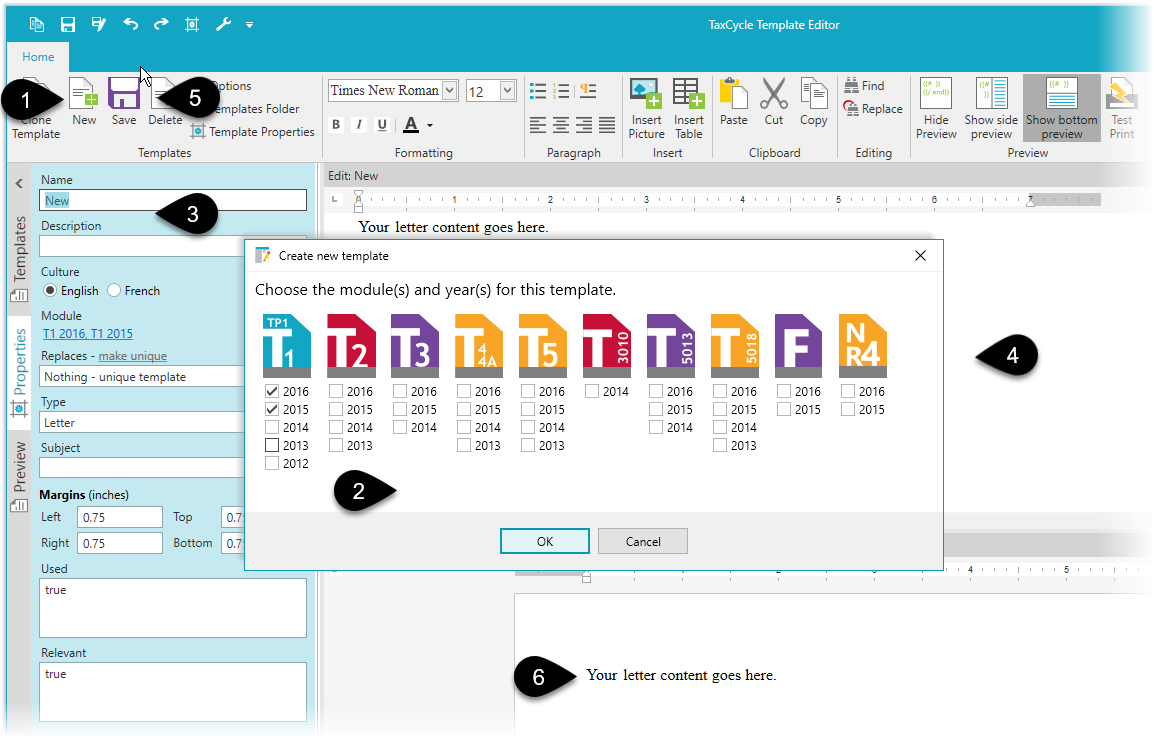Screen dimensions: 1154x738
Task: Open the T1 2016, T1 2015 module link
Action: pyautogui.click(x=88, y=333)
